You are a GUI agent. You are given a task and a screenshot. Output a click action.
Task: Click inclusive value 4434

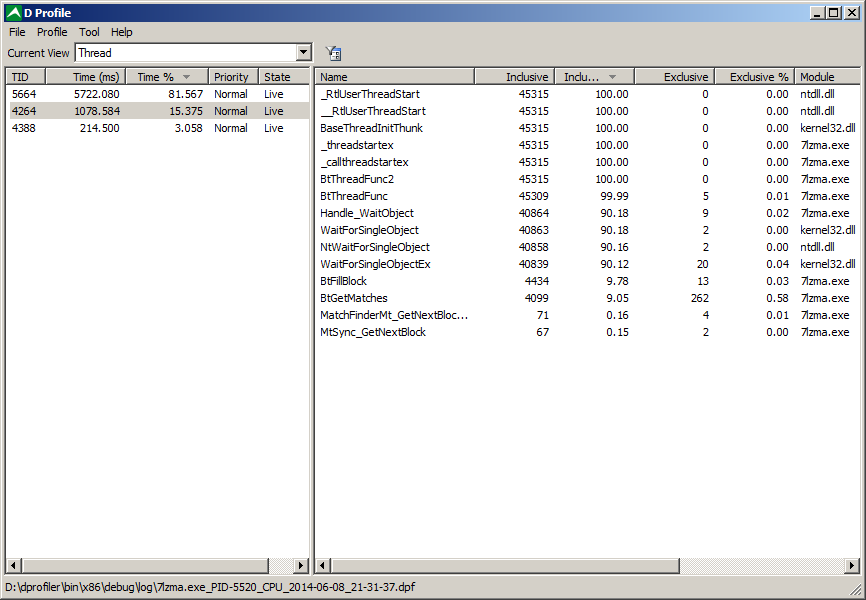click(536, 281)
